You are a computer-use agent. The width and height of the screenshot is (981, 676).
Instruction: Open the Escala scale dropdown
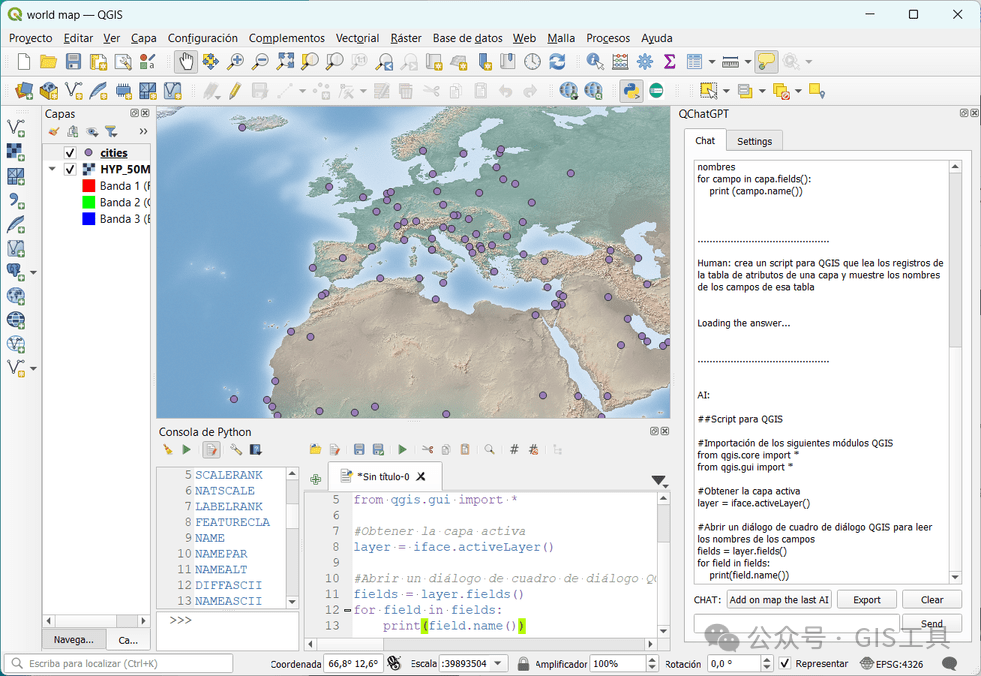498,663
